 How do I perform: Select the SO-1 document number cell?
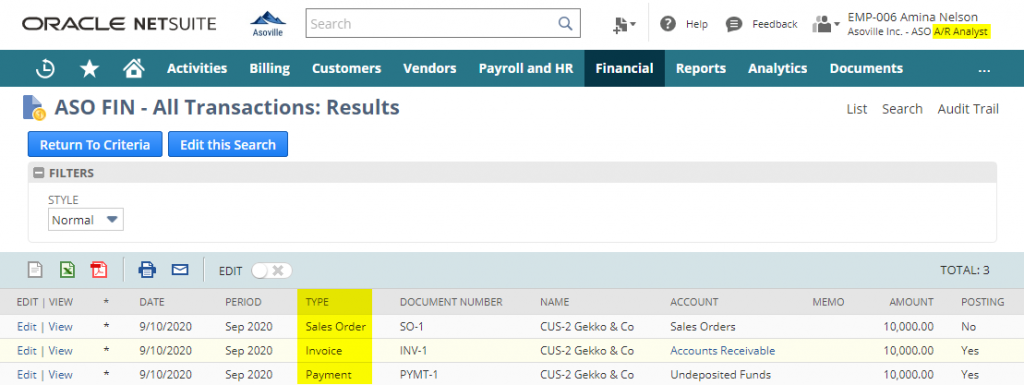pos(412,326)
